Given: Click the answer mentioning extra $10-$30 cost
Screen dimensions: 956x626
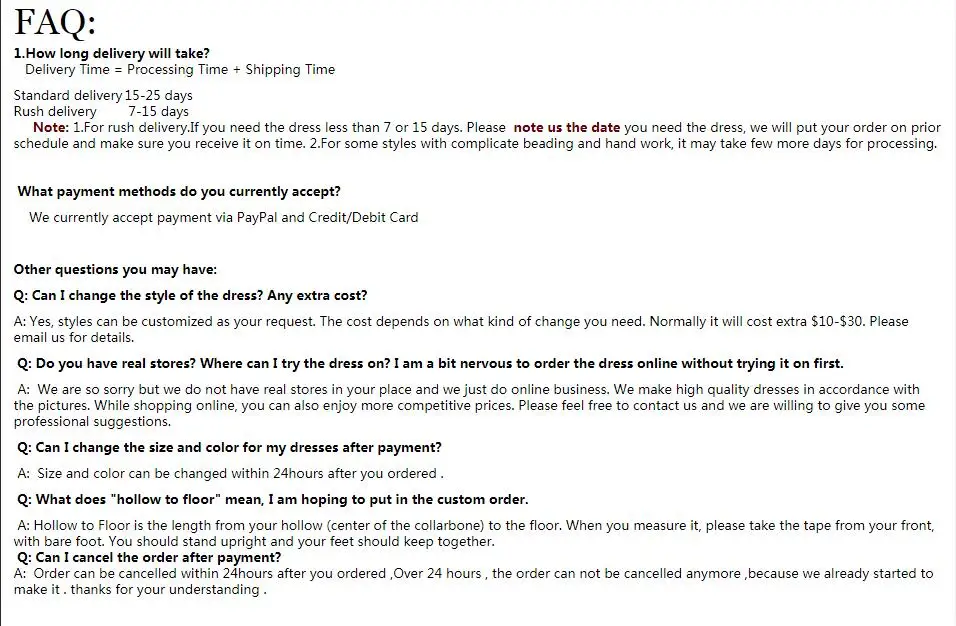Looking at the screenshot, I should coord(461,329).
